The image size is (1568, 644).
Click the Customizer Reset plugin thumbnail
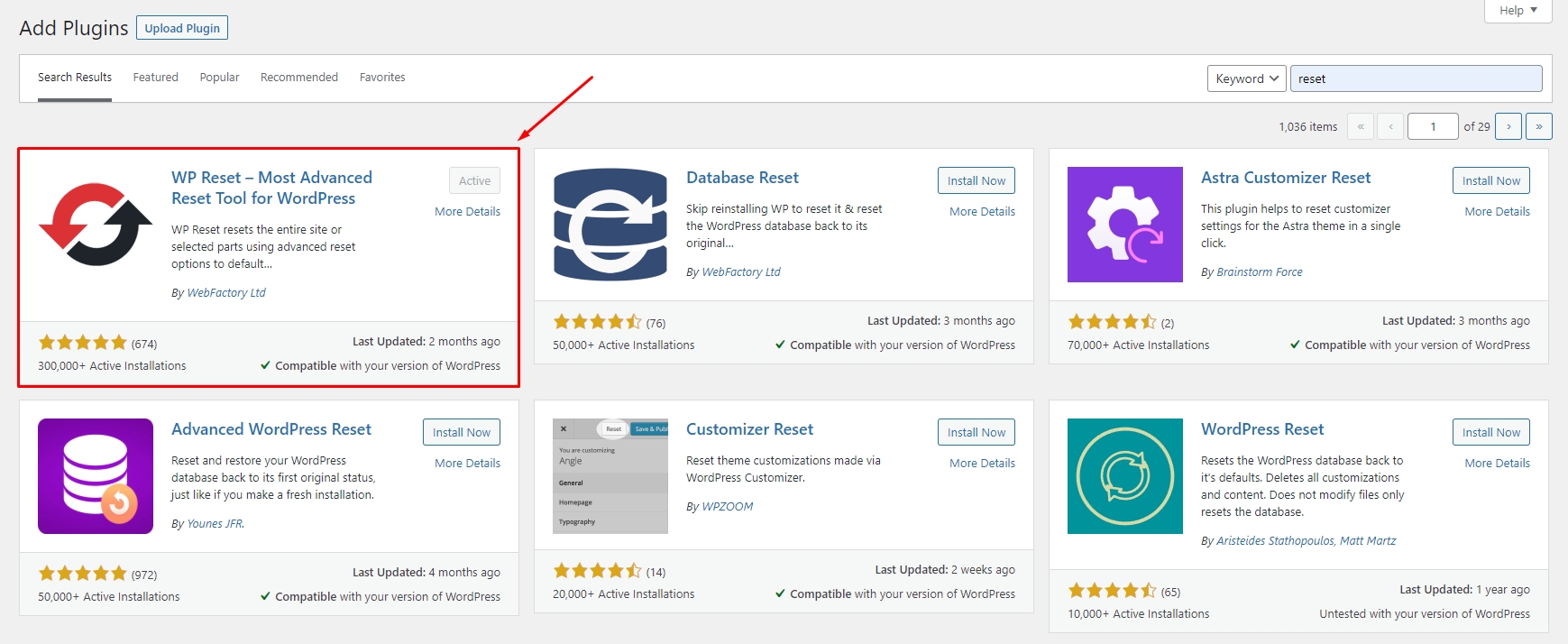tap(610, 476)
